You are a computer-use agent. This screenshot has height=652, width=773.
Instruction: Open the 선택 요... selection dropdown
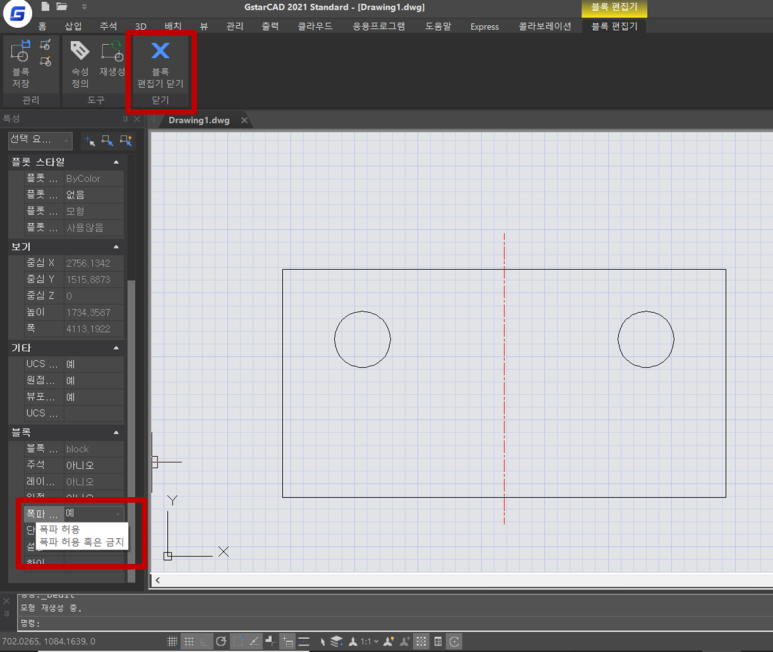40,140
